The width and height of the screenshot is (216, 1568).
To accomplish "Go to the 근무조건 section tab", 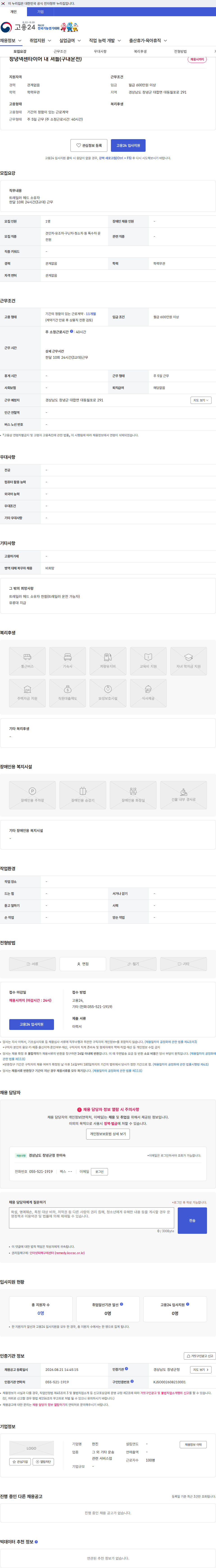I will 60,52.
